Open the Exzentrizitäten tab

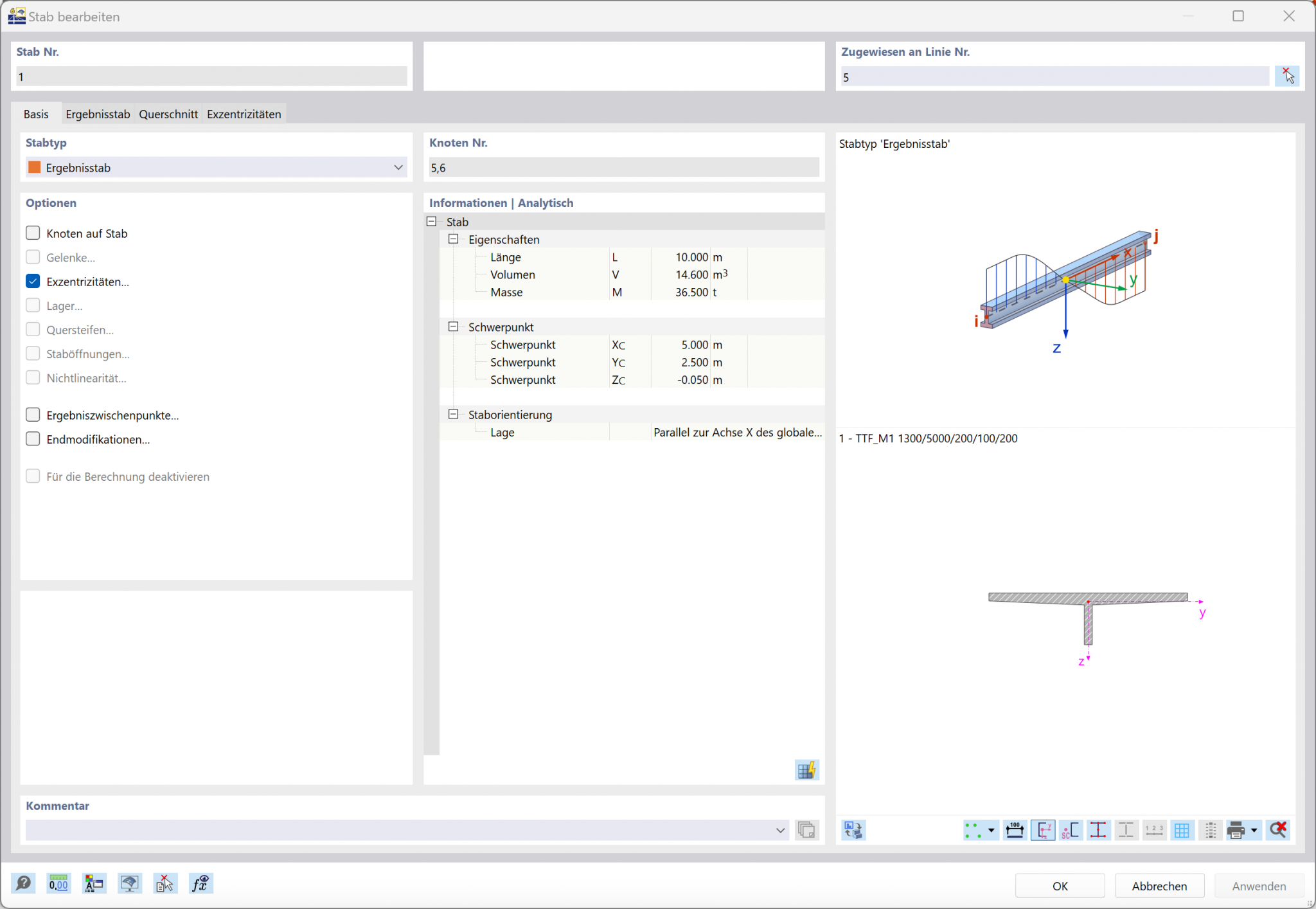pyautogui.click(x=244, y=114)
